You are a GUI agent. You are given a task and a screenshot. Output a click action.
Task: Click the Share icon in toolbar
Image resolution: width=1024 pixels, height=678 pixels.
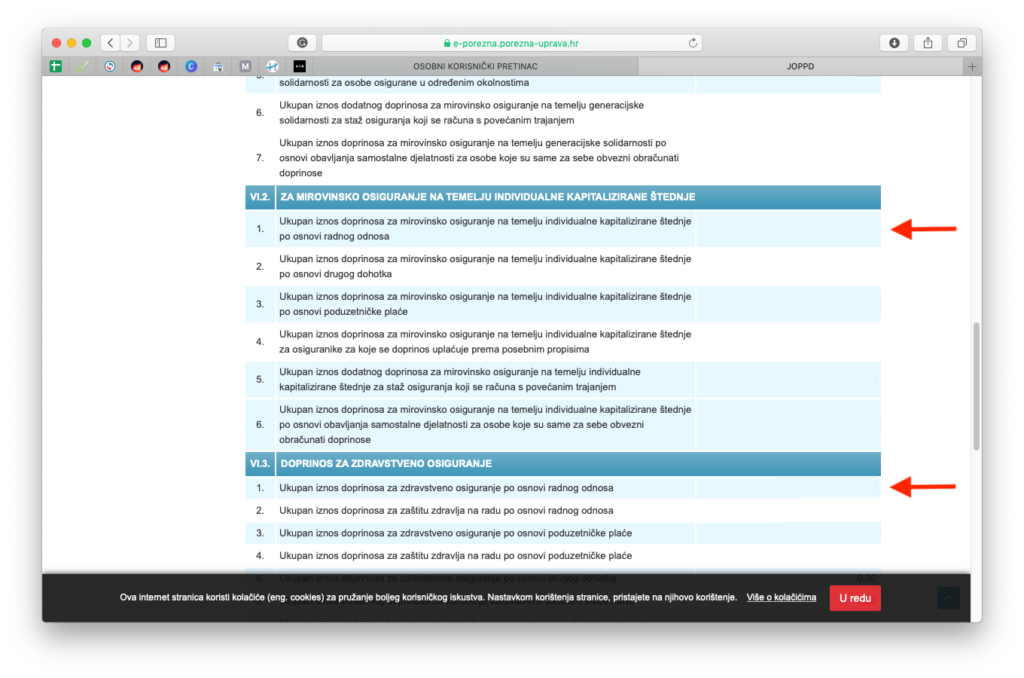click(x=927, y=43)
